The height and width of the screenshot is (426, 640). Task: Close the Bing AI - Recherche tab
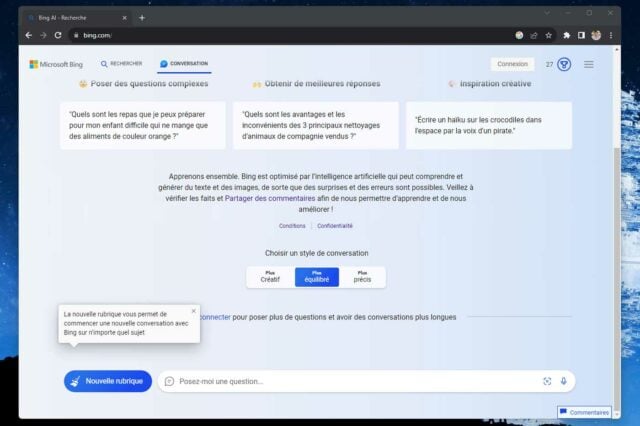tap(124, 18)
